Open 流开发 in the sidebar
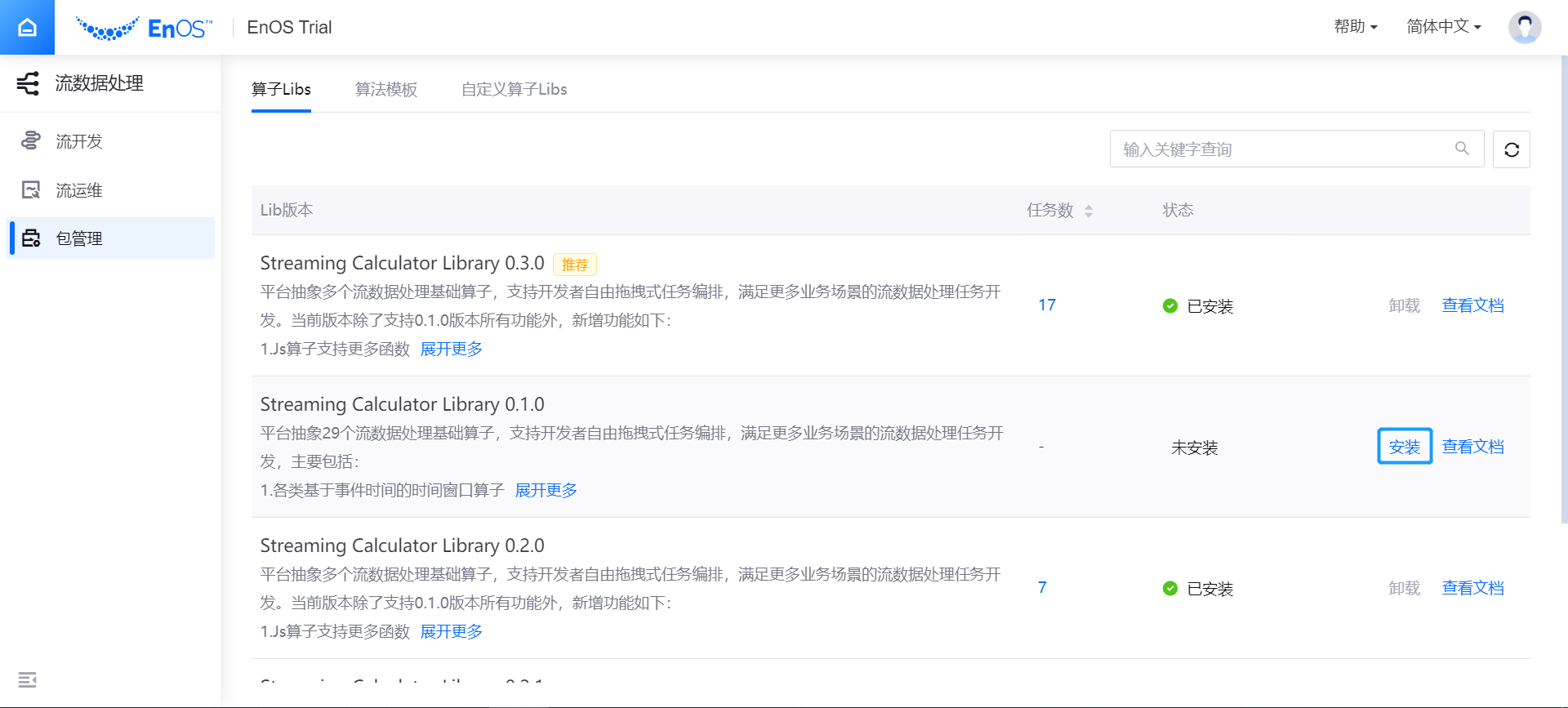Viewport: 1568px width, 708px height. (79, 141)
